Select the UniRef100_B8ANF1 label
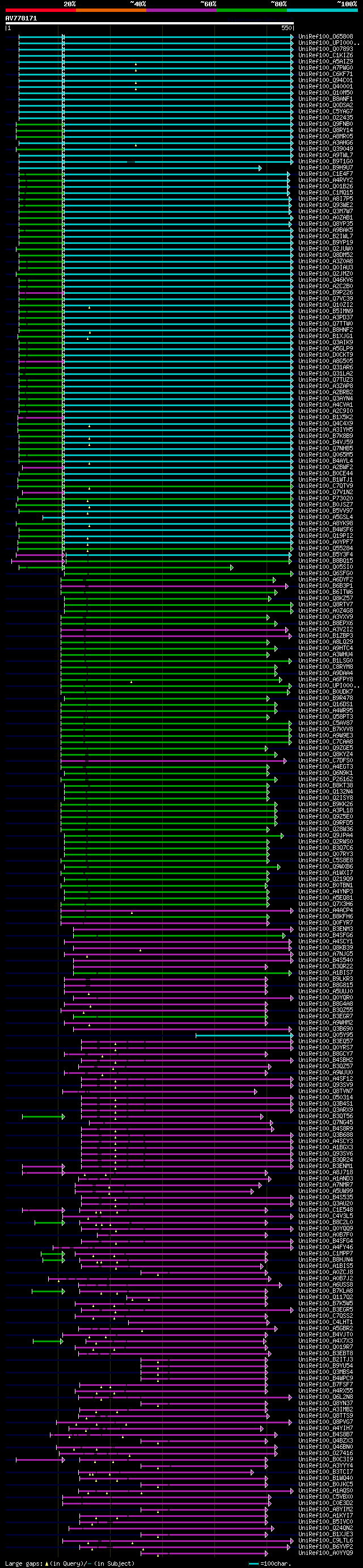The width and height of the screenshot is (363, 1568). [x=325, y=99]
